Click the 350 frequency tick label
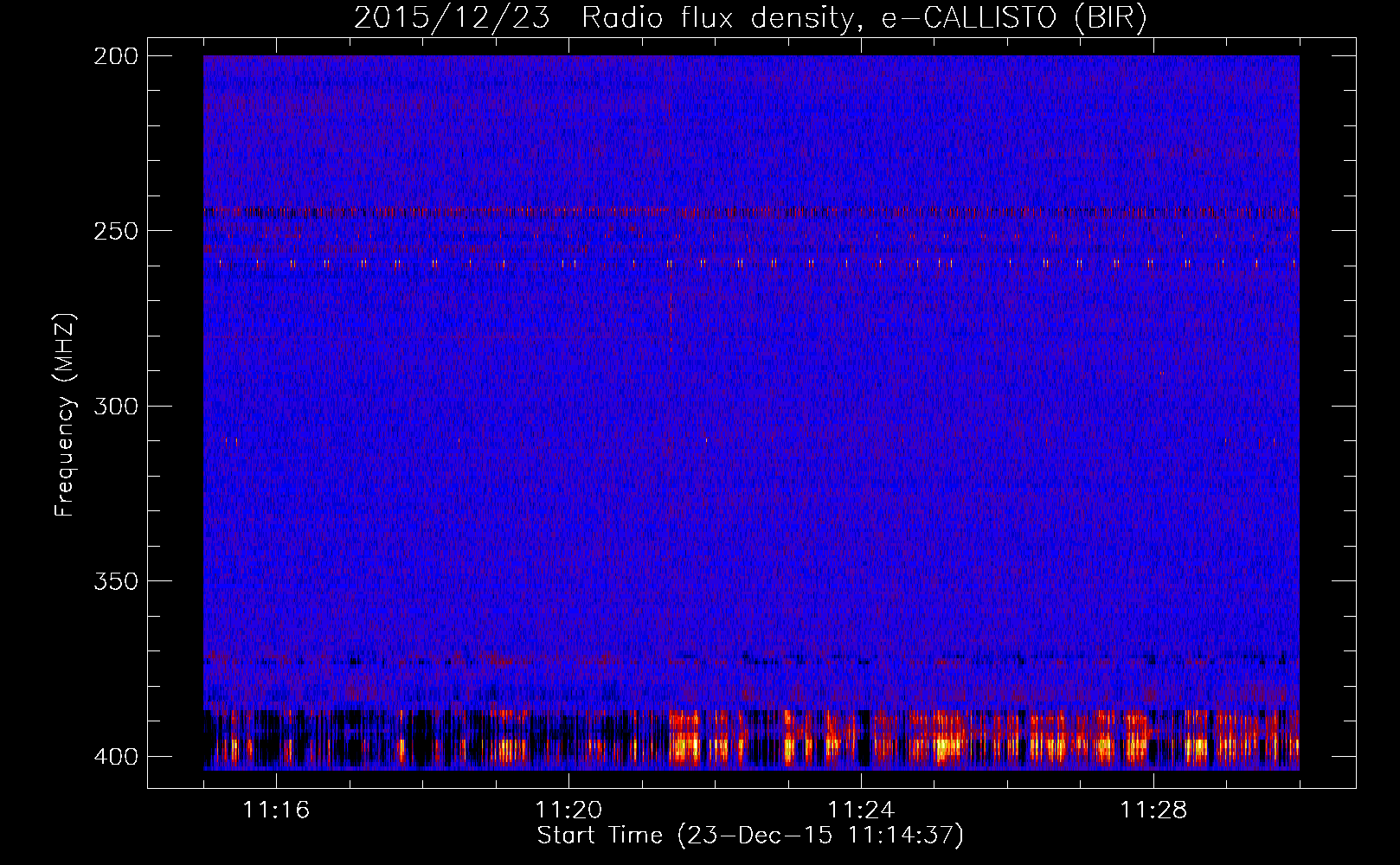Viewport: 1400px width, 865px height. 116,580
